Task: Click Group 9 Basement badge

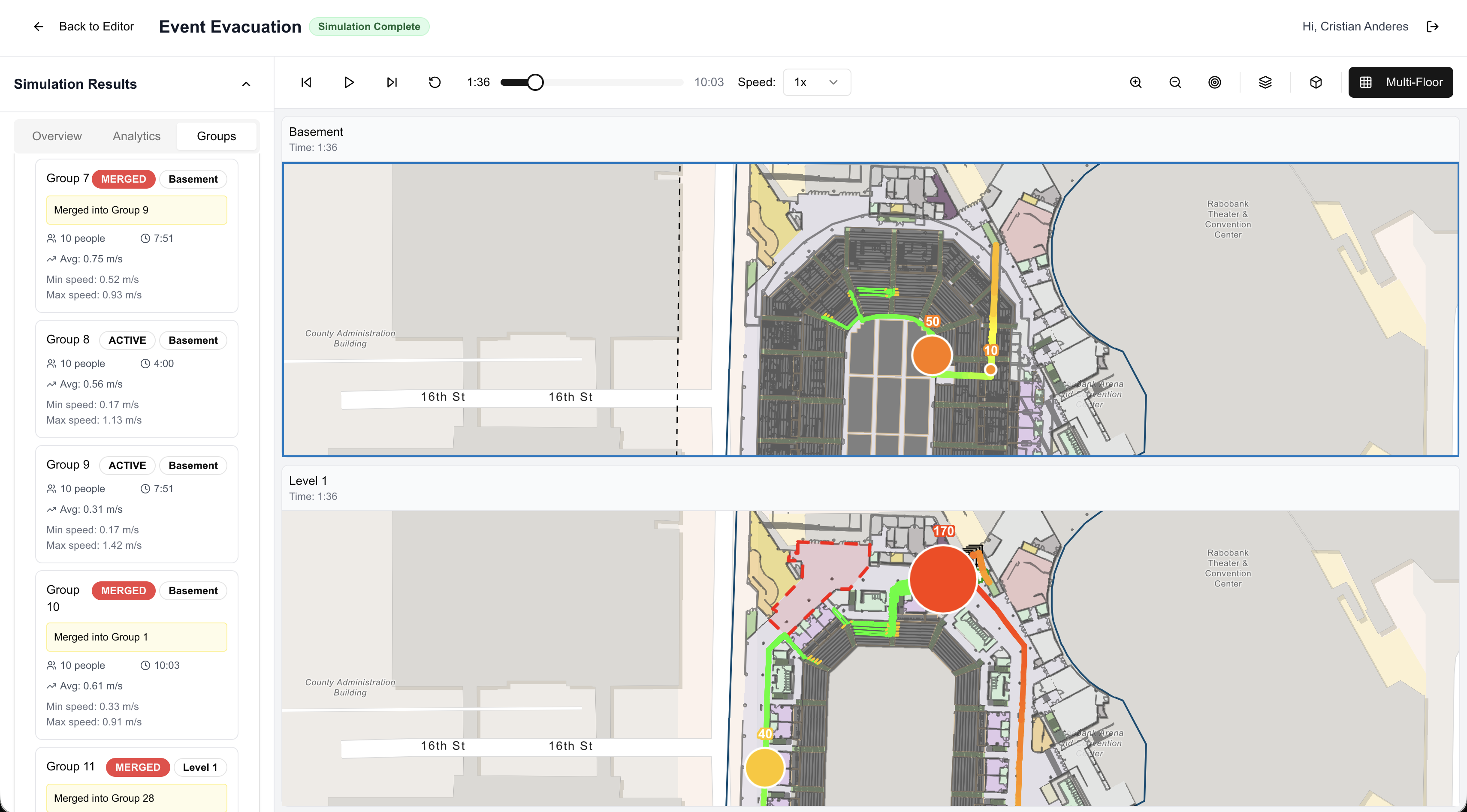Action: coord(193,466)
